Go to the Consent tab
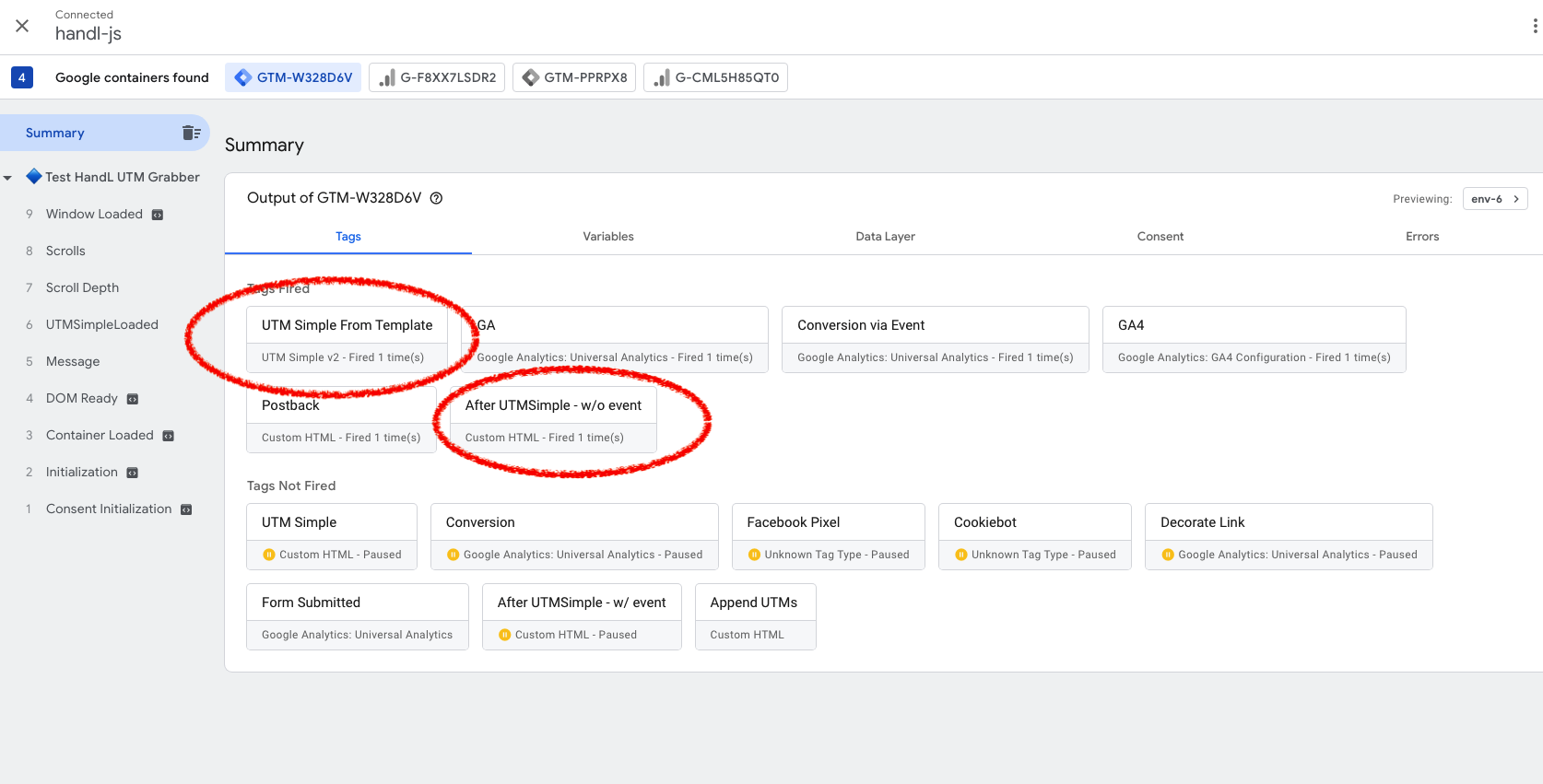 (x=1160, y=237)
